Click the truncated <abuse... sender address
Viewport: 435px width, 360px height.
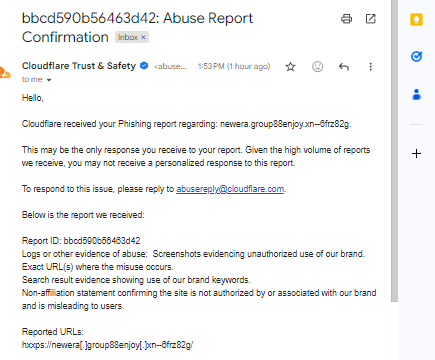click(170, 66)
